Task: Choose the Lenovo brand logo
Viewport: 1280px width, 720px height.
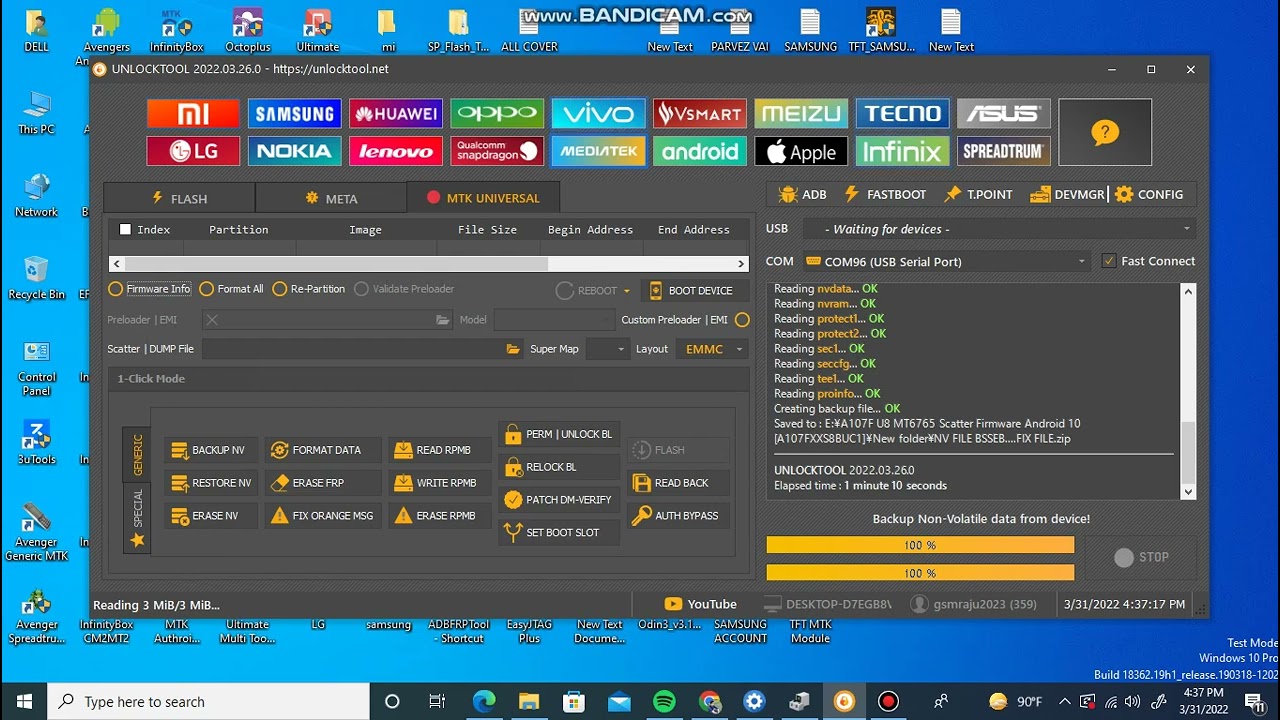Action: [395, 151]
